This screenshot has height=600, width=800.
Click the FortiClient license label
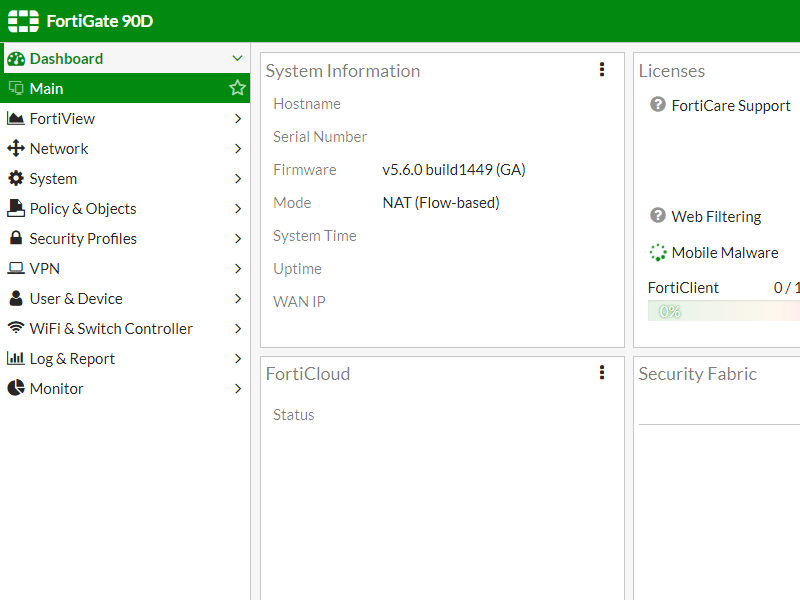(x=683, y=288)
